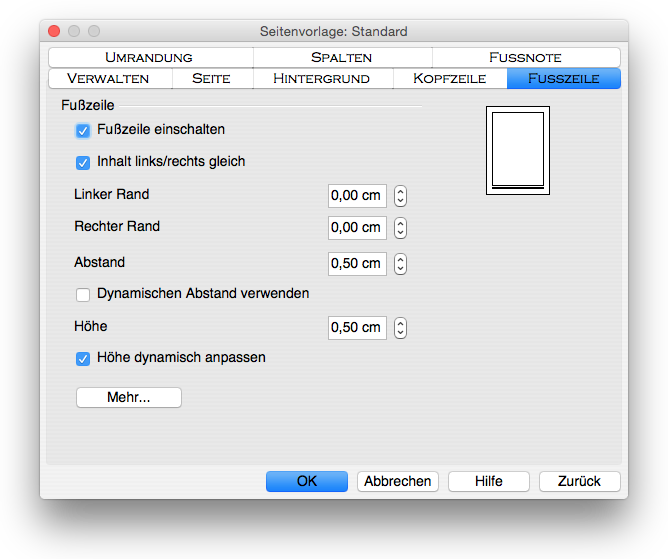This screenshot has width=668, height=559.
Task: Open the Spalten tab
Action: point(341,57)
